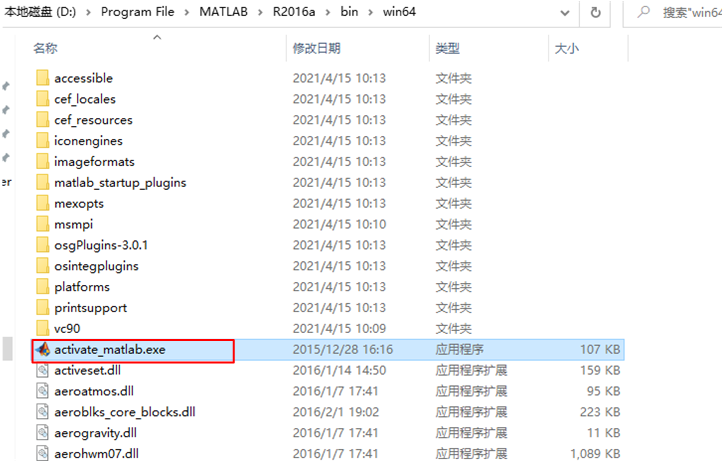Sort by the 修改日期 column header
Screen dimensions: 725x462
pos(316,48)
